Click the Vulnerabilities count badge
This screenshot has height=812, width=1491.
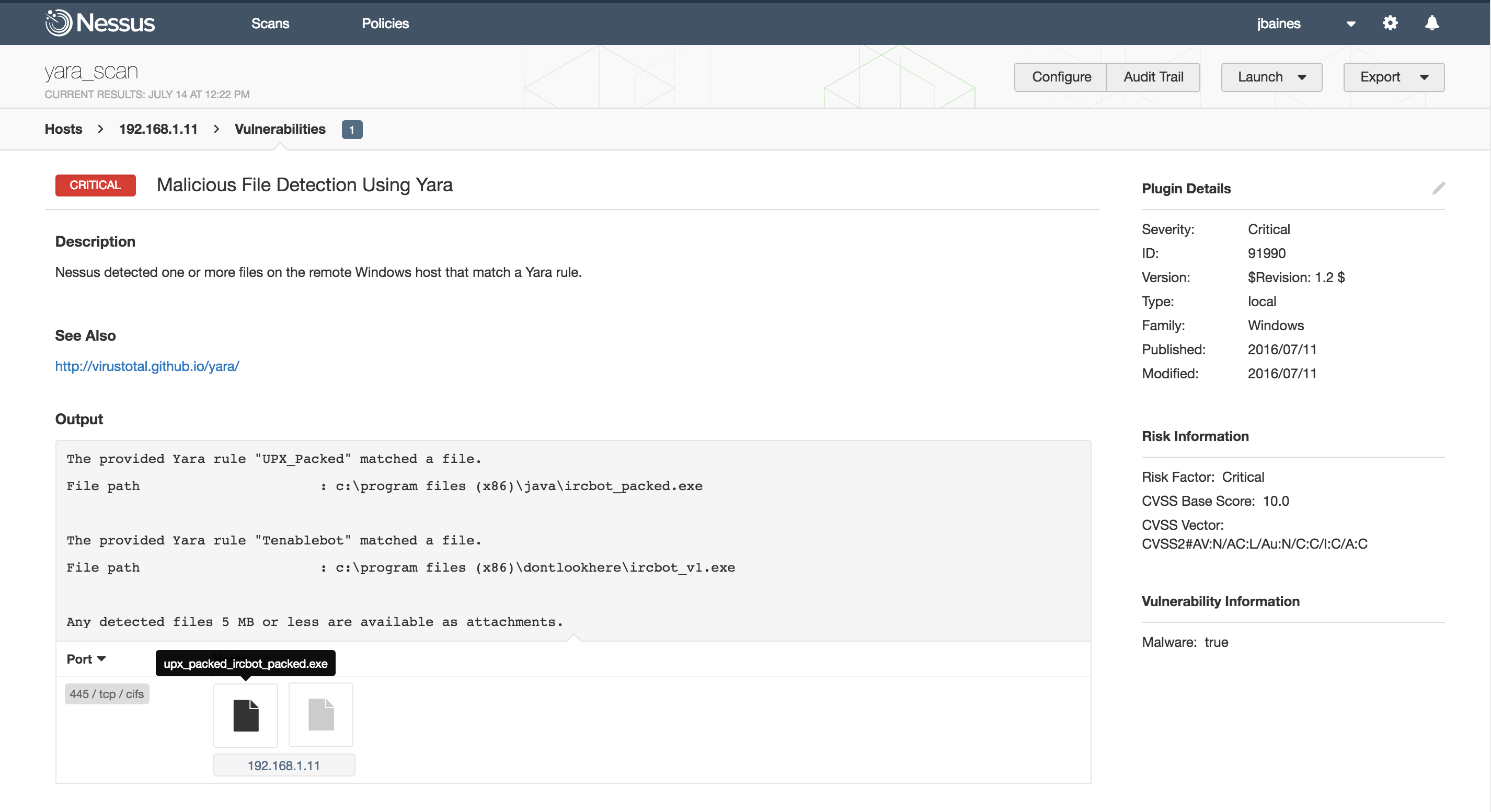click(352, 129)
